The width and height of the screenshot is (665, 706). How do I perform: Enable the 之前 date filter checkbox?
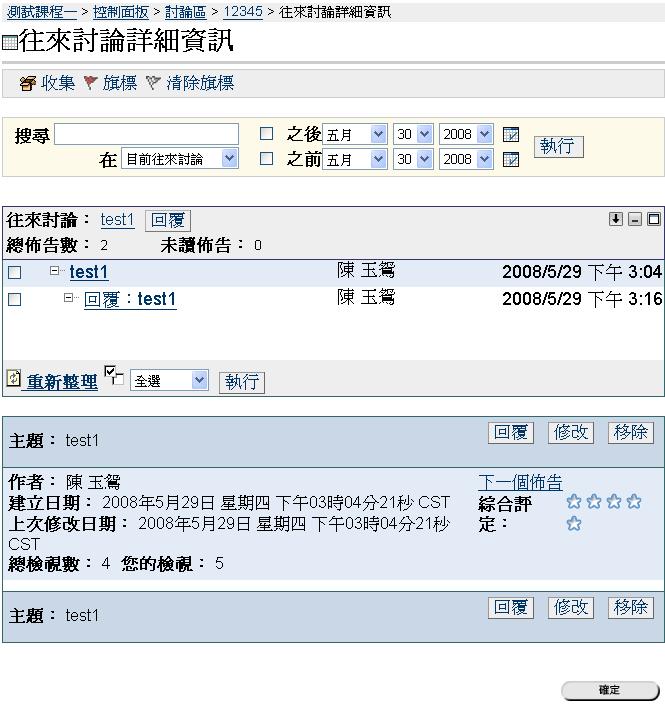point(266,159)
